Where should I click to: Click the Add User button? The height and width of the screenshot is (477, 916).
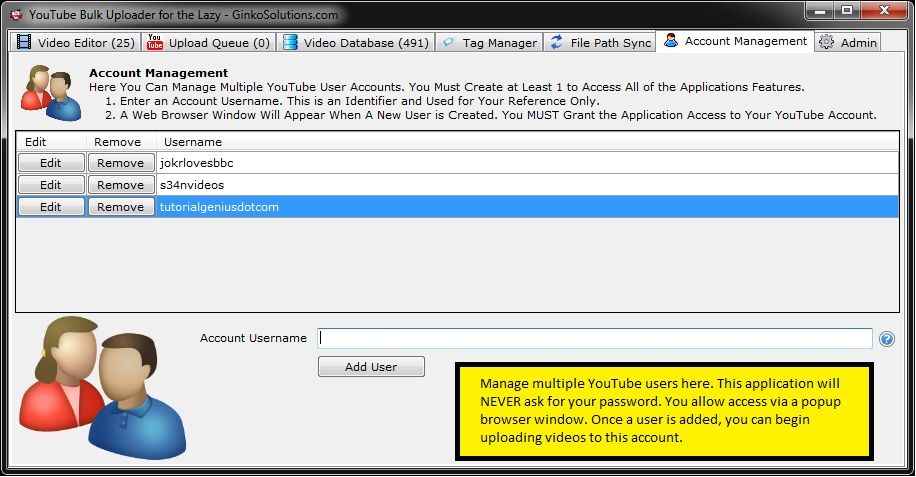371,367
